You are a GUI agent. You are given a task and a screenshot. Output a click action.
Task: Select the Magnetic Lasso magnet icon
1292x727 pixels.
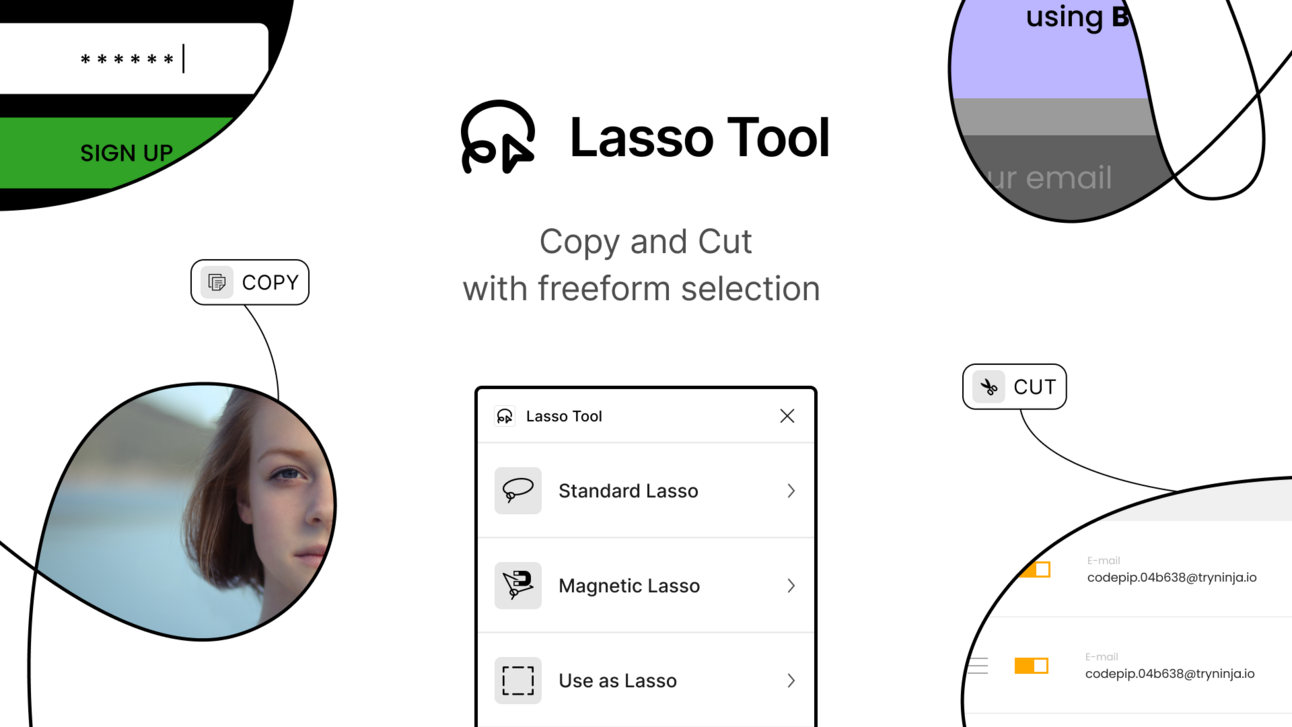[518, 585]
